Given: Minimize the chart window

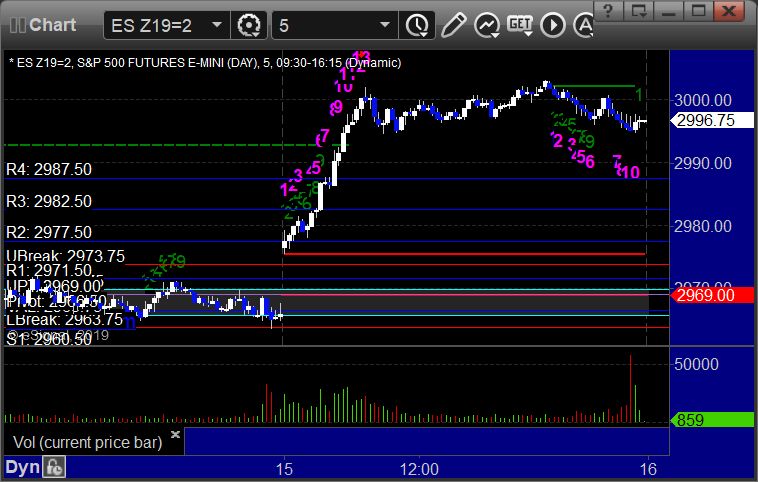Looking at the screenshot, I should coord(669,11).
